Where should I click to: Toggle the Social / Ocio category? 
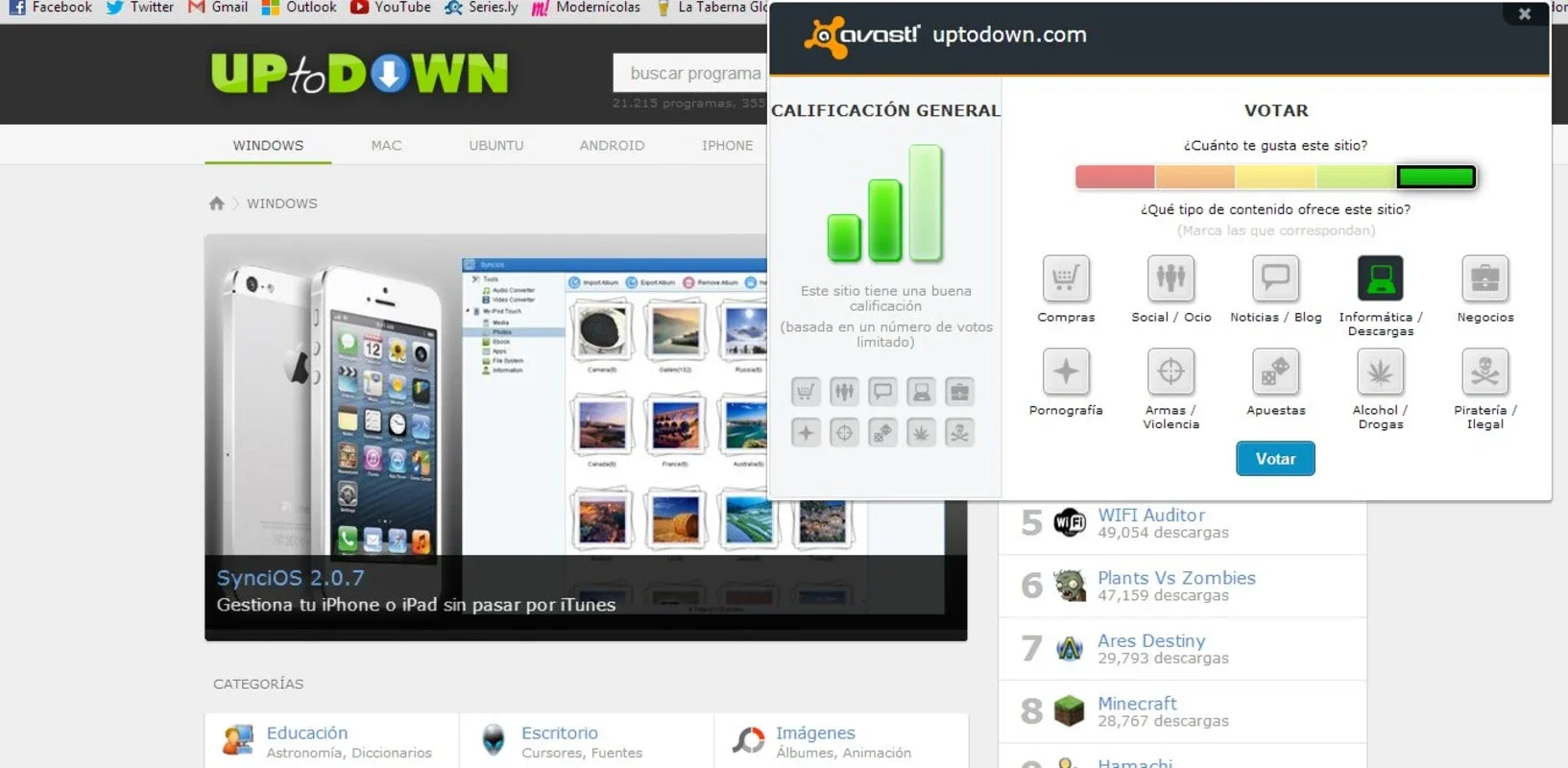(1170, 278)
